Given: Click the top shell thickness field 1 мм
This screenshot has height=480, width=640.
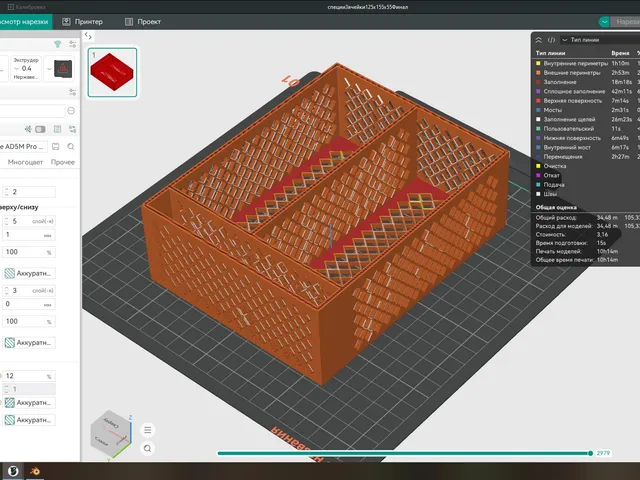Looking at the screenshot, I should click(x=29, y=235).
